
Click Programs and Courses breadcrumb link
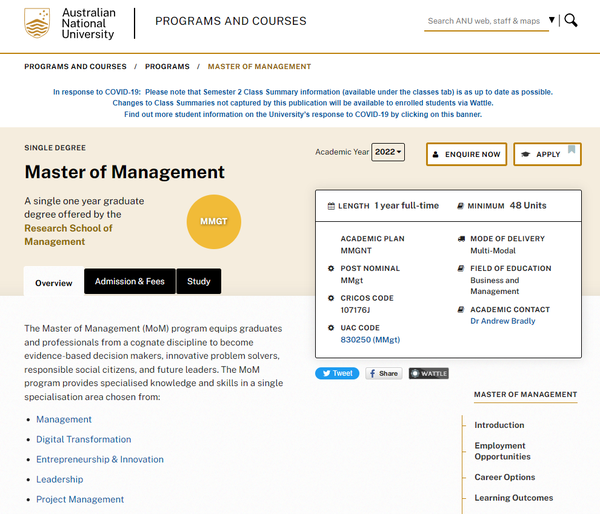(x=75, y=67)
